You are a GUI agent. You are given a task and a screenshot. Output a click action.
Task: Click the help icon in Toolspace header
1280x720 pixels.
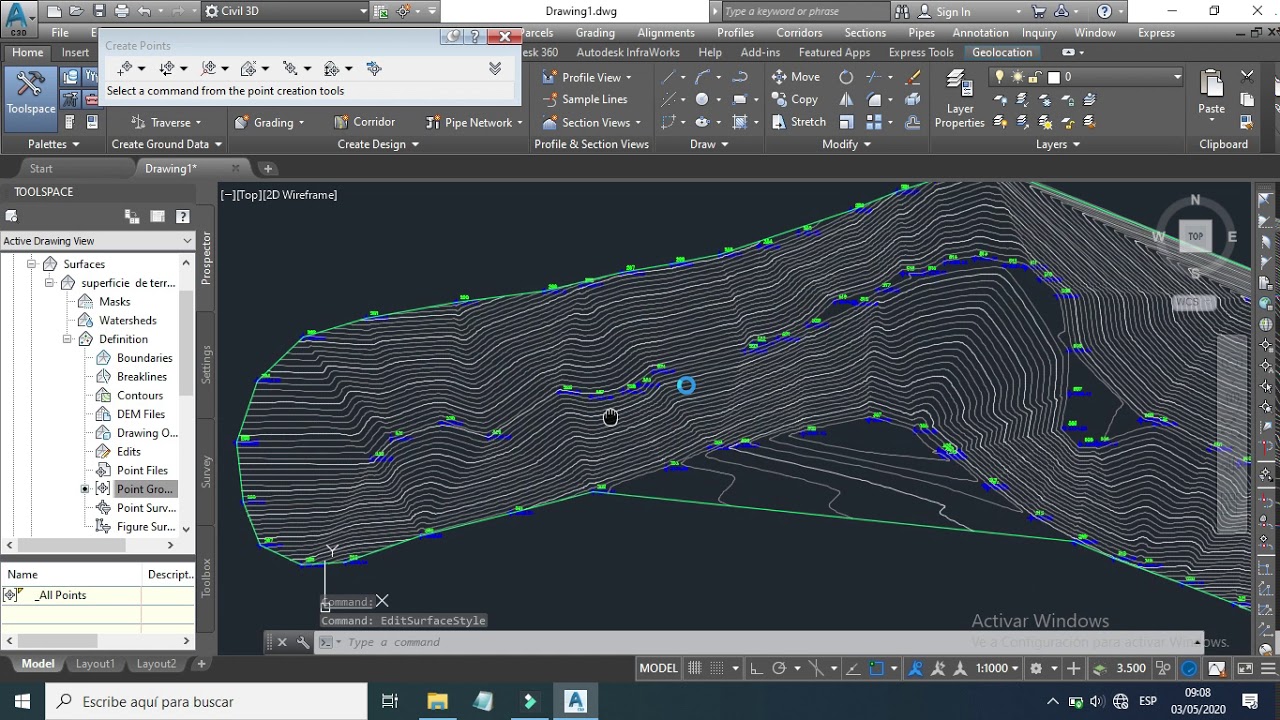pyautogui.click(x=183, y=216)
